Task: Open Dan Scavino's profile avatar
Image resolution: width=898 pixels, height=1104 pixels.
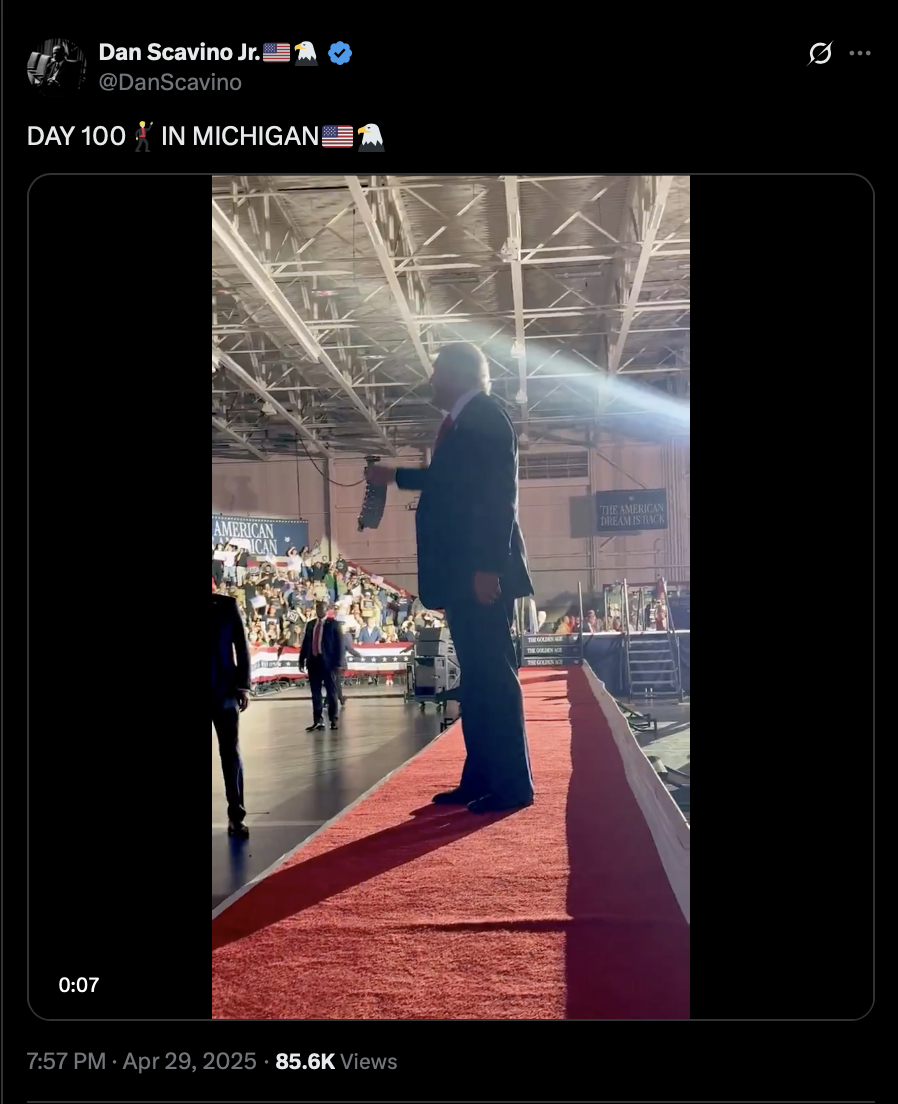Action: click(56, 66)
